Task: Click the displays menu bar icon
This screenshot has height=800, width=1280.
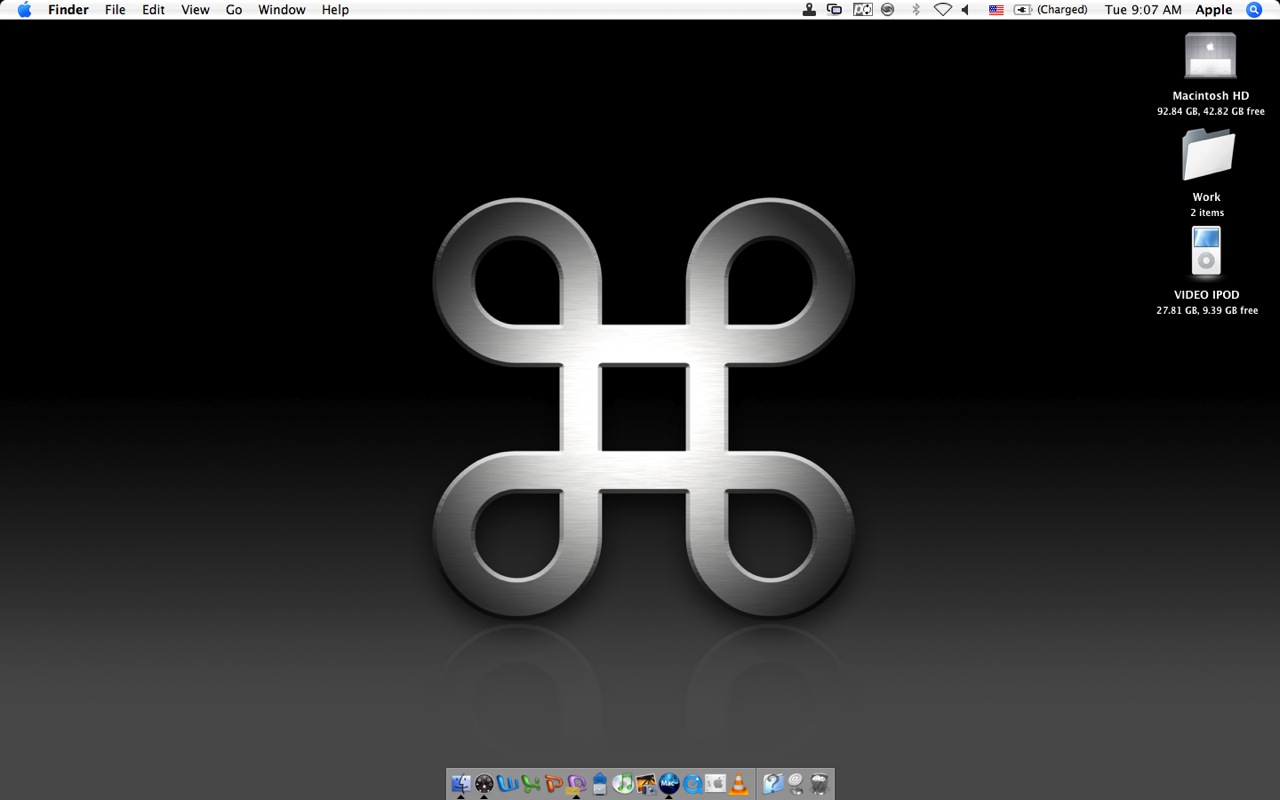Action: [834, 10]
